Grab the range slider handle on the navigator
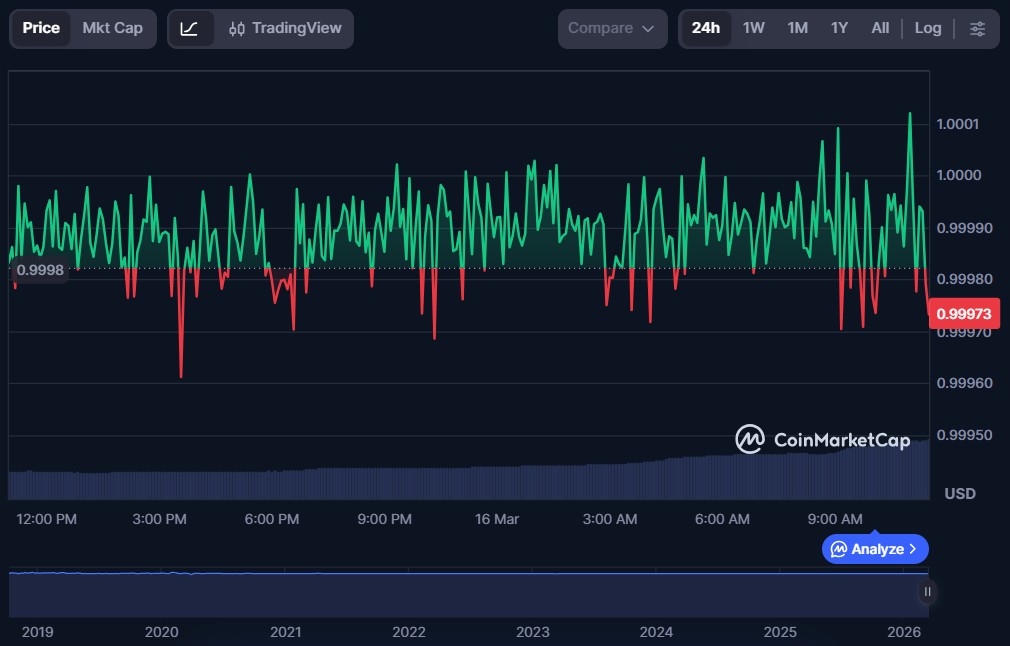Viewport: 1010px width, 646px height. click(927, 592)
